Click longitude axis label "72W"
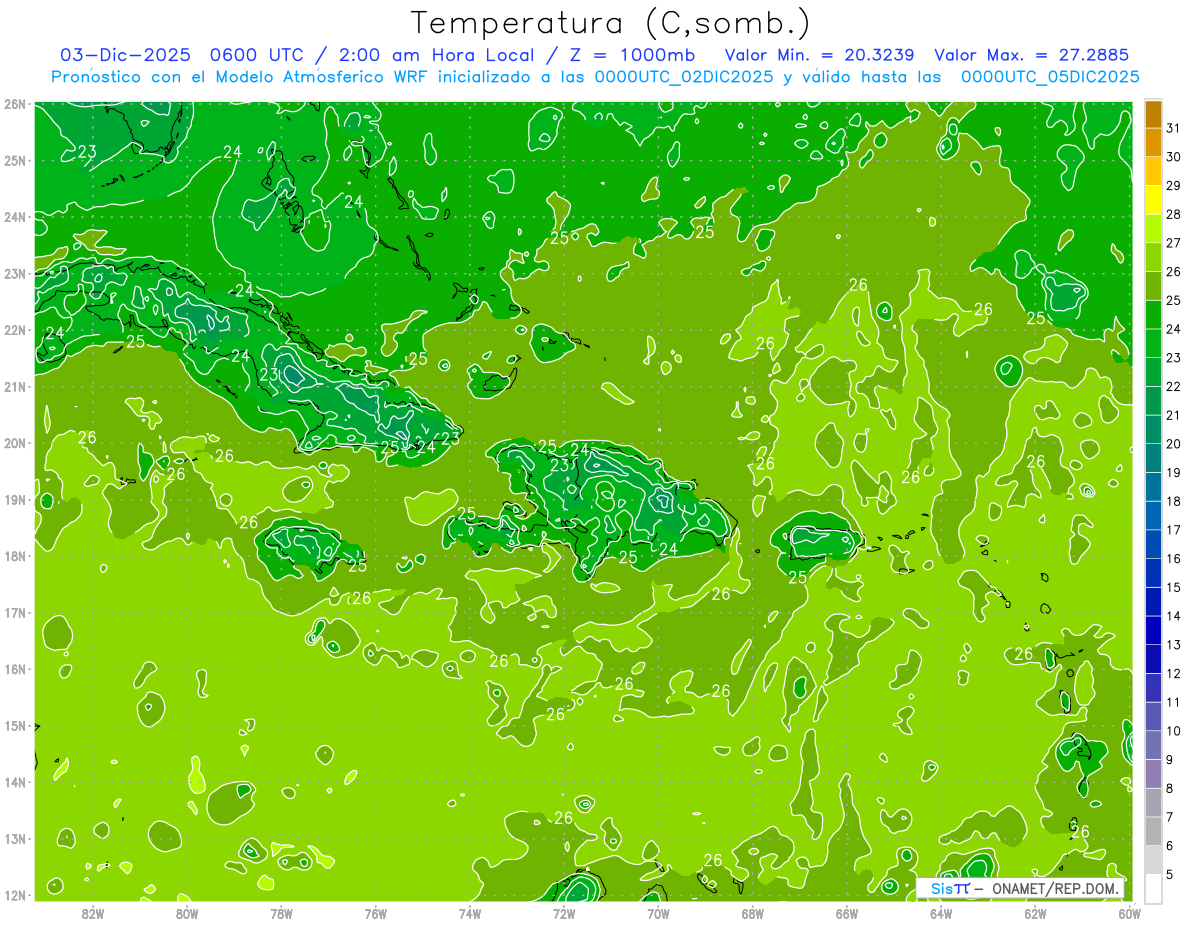1200x927 pixels. pyautogui.click(x=564, y=913)
